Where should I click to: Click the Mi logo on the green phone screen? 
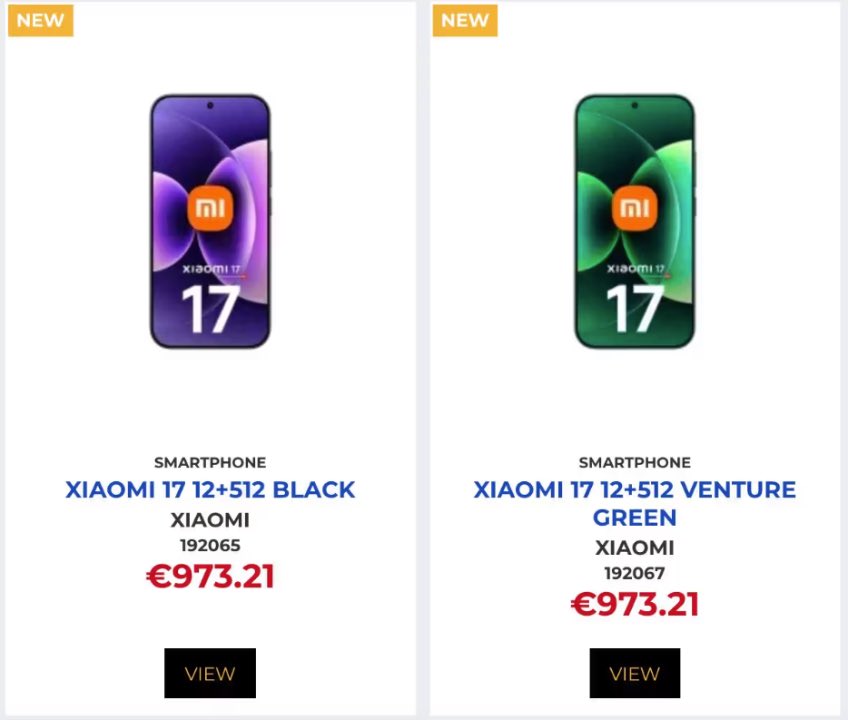tap(635, 207)
